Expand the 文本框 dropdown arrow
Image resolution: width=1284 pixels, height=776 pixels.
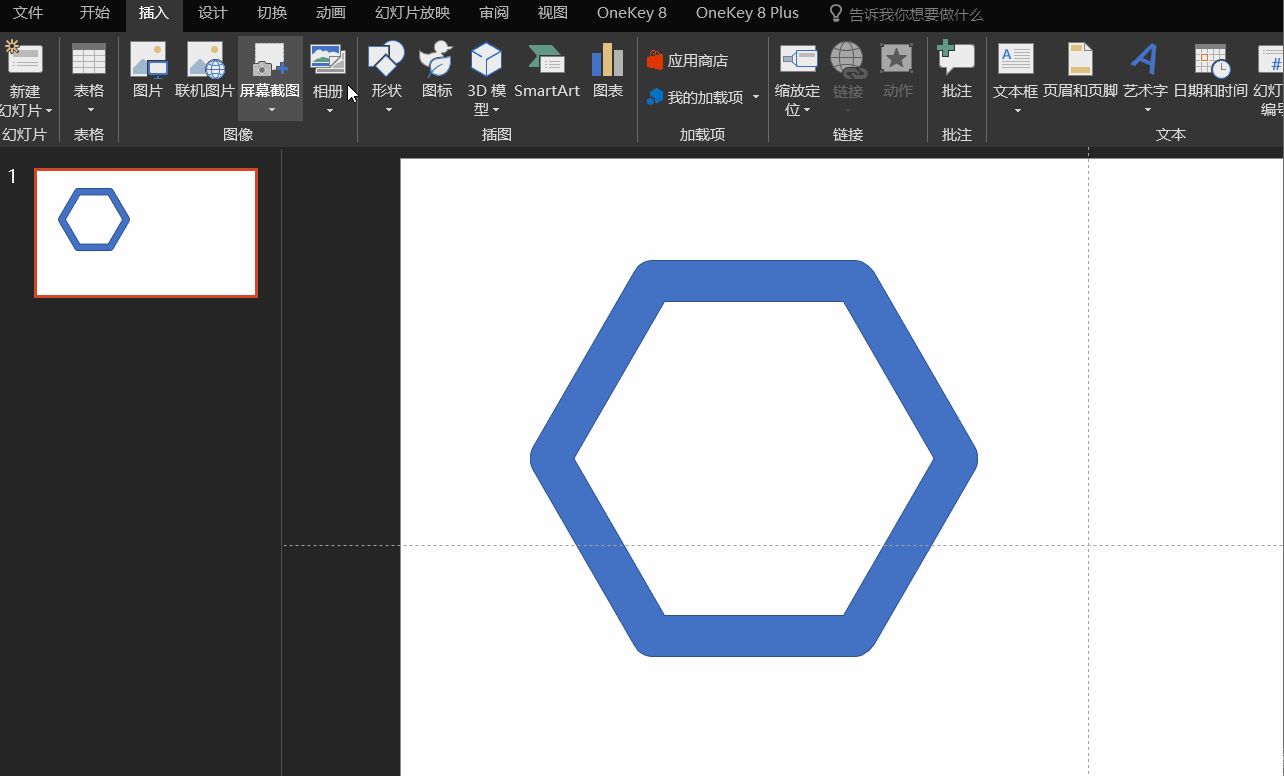(x=1018, y=110)
